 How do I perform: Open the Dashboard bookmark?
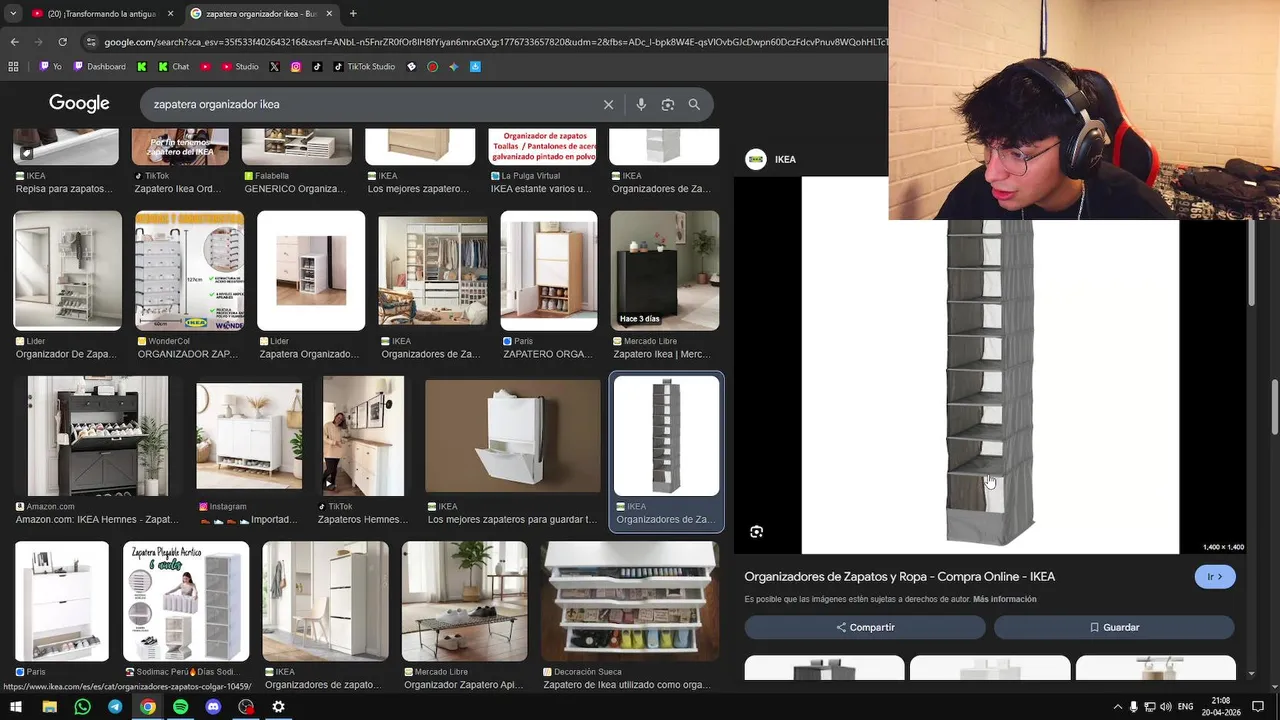[x=100, y=67]
